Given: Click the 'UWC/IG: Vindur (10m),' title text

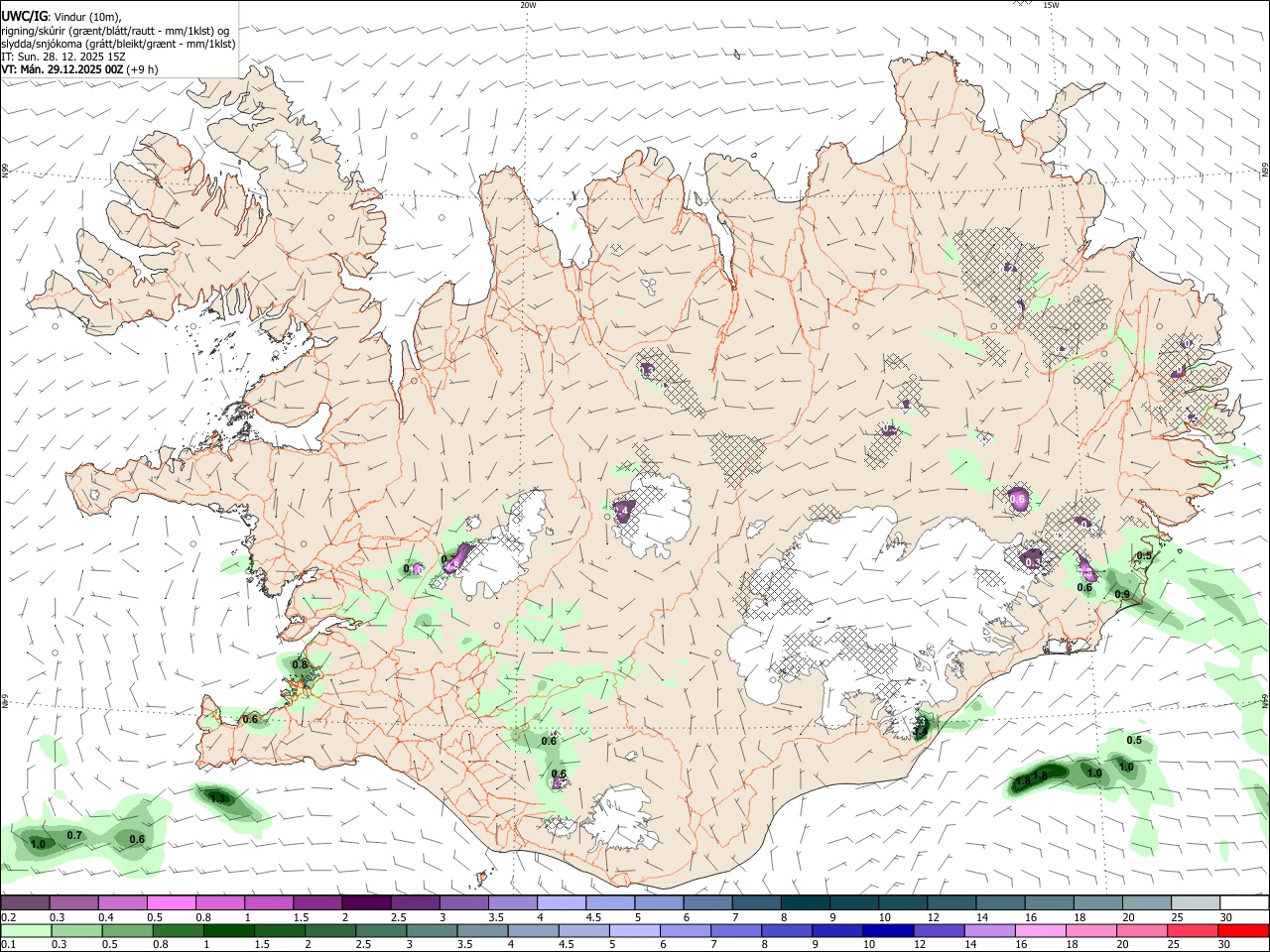Looking at the screenshot, I should (62, 17).
